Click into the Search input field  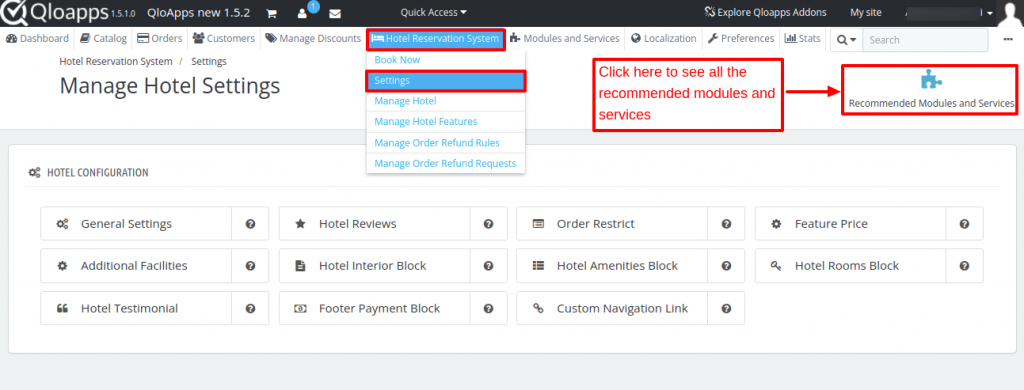[925, 39]
